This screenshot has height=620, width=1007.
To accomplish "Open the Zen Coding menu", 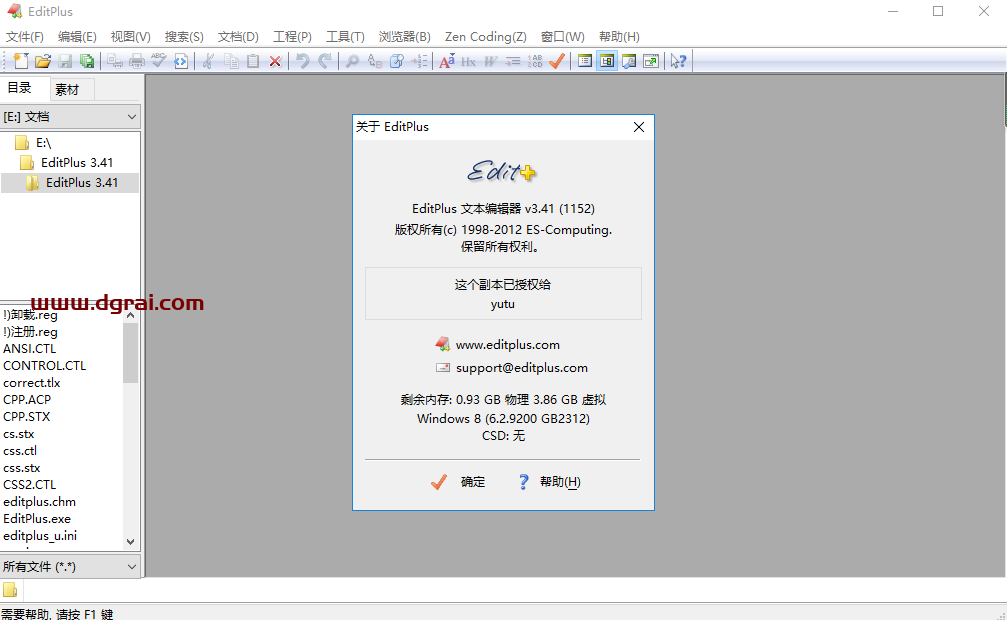I will 486,36.
